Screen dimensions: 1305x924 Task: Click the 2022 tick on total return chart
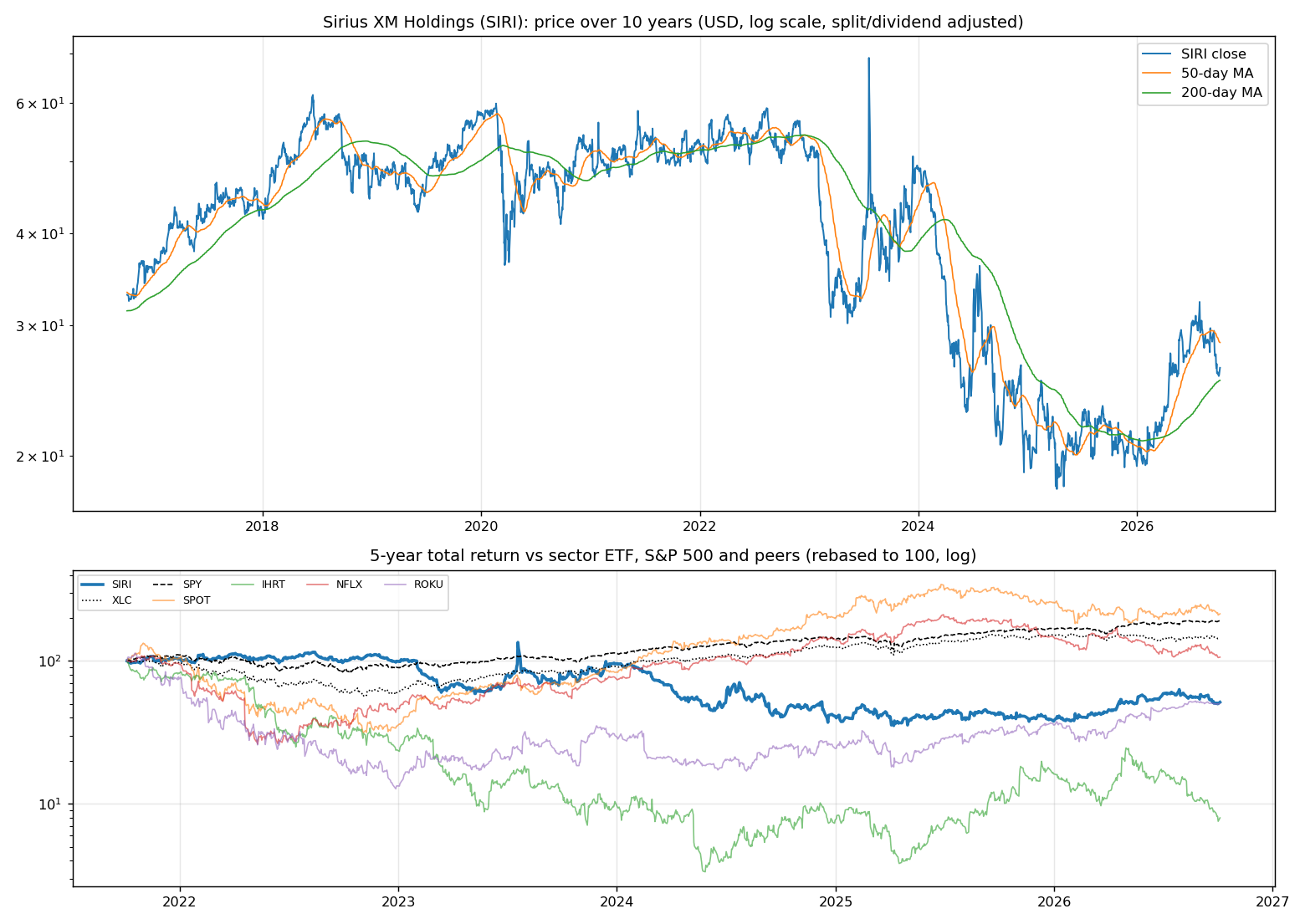(179, 901)
